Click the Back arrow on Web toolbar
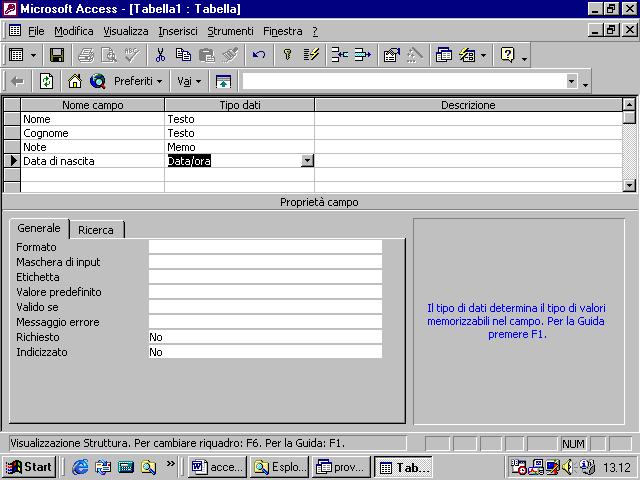The image size is (640, 480). point(17,82)
